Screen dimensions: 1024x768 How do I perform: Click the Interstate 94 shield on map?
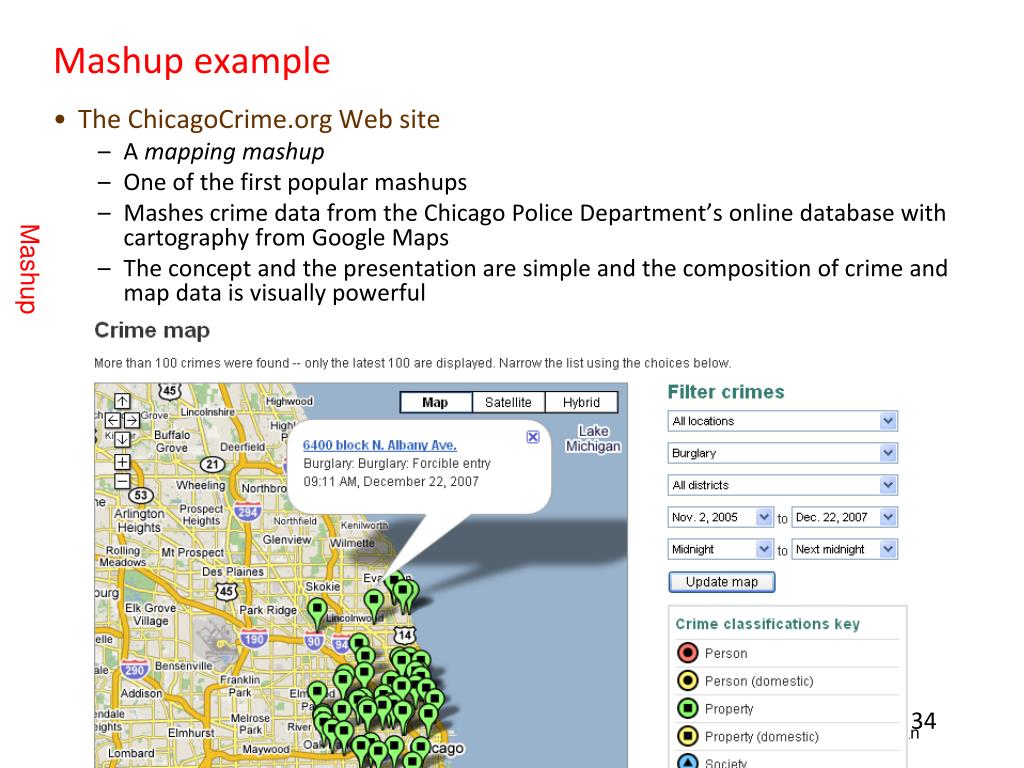pyautogui.click(x=341, y=645)
